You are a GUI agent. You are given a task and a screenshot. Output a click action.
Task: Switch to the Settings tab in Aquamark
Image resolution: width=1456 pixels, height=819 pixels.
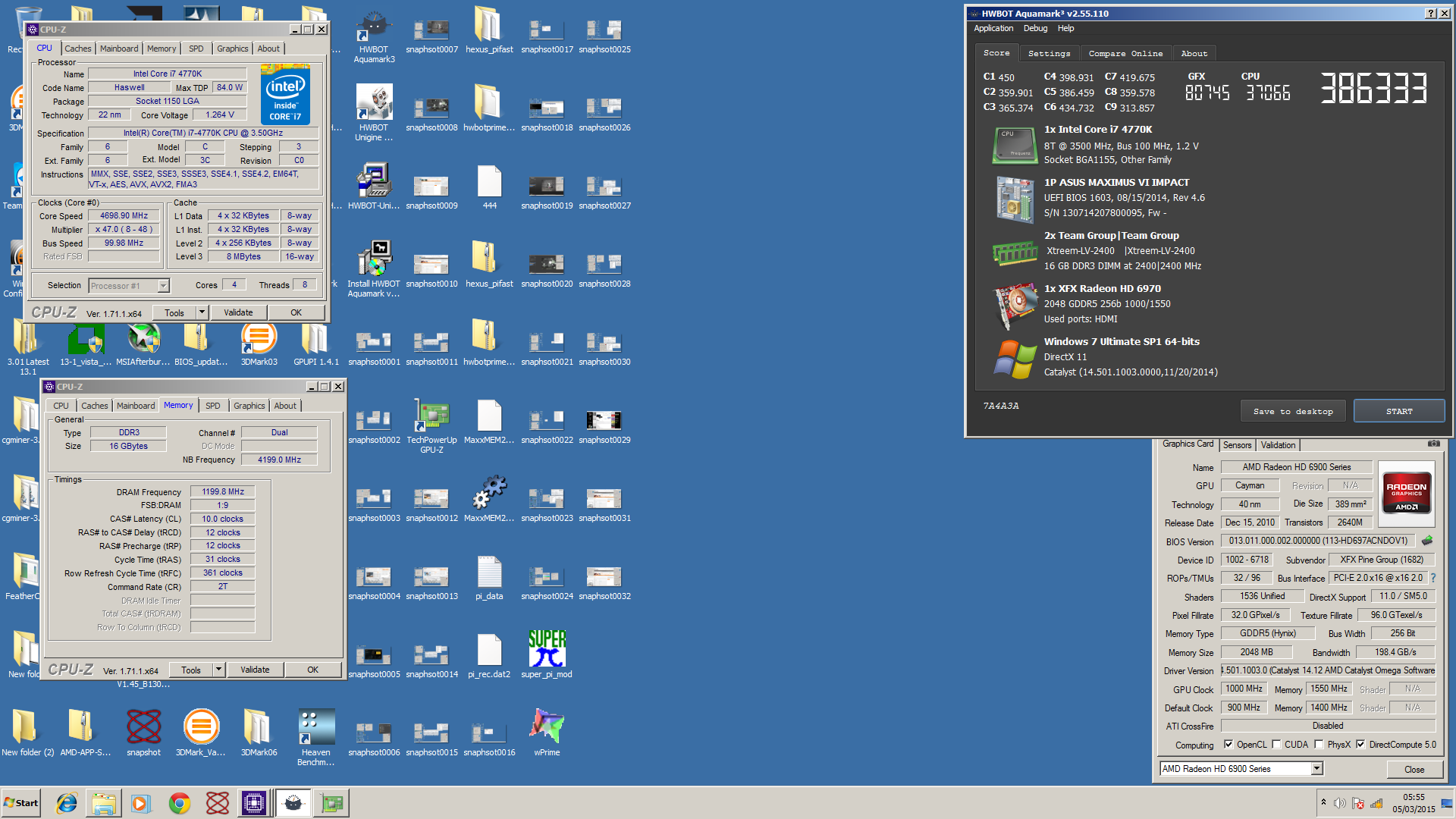coord(1049,53)
